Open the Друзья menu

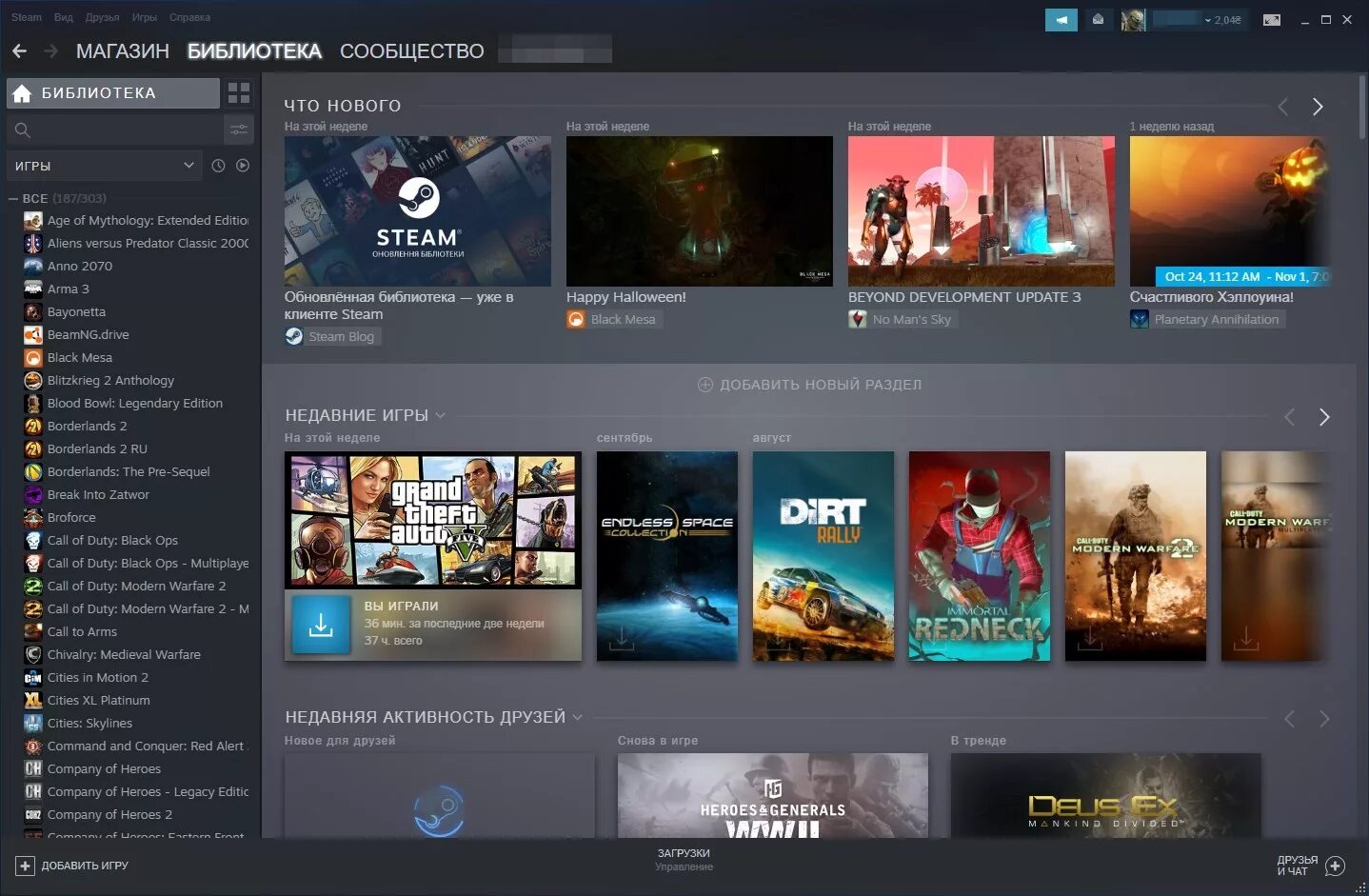tap(103, 17)
